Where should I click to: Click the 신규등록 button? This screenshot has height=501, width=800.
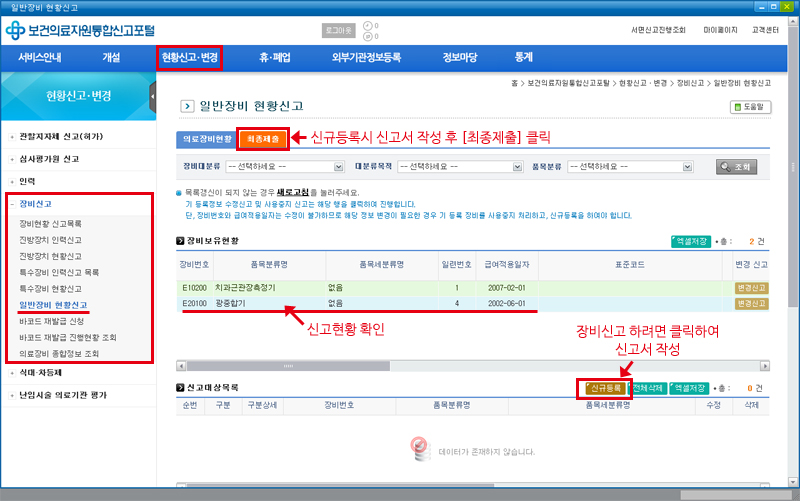tap(604, 388)
